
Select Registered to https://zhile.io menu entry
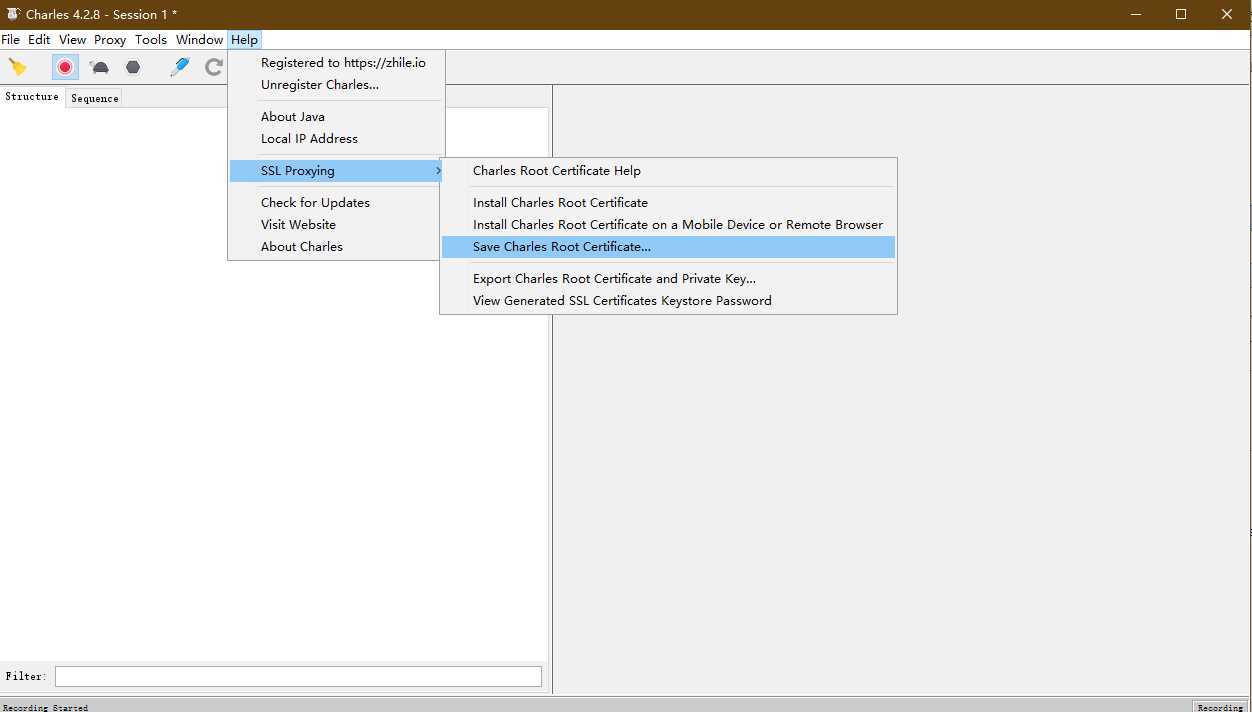(x=336, y=63)
